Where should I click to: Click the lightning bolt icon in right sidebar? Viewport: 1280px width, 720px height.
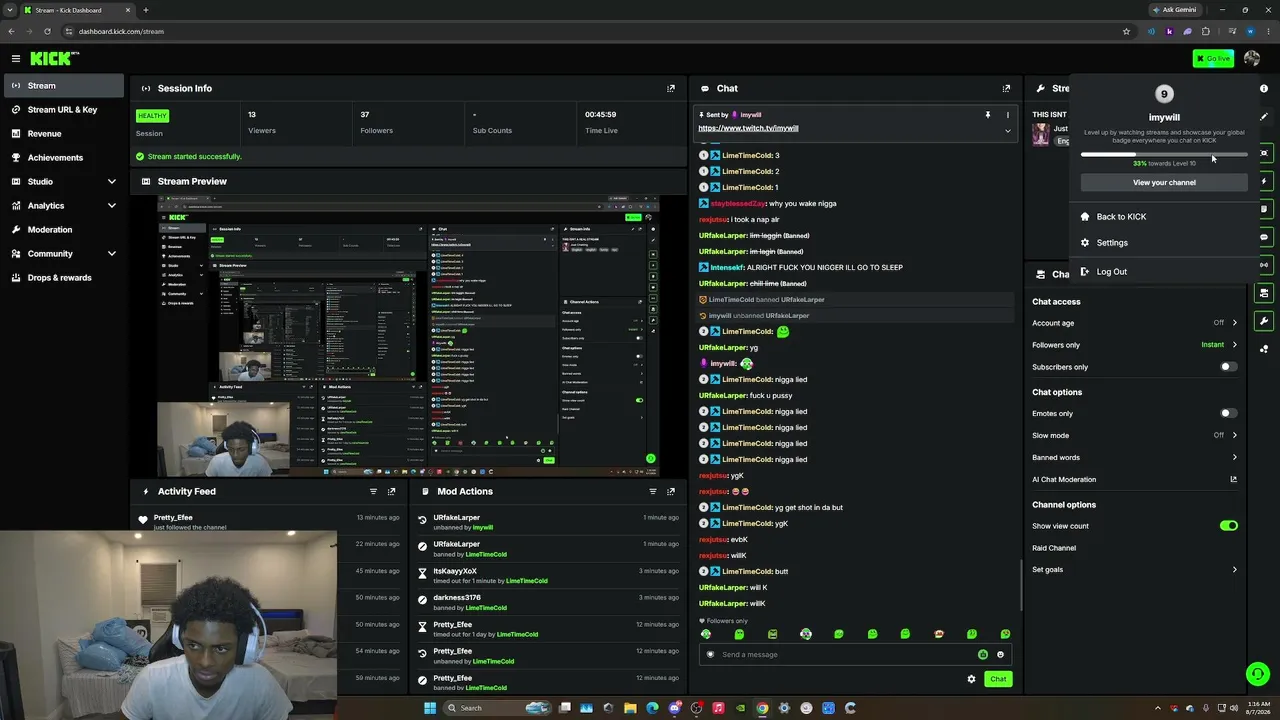pos(1264,181)
